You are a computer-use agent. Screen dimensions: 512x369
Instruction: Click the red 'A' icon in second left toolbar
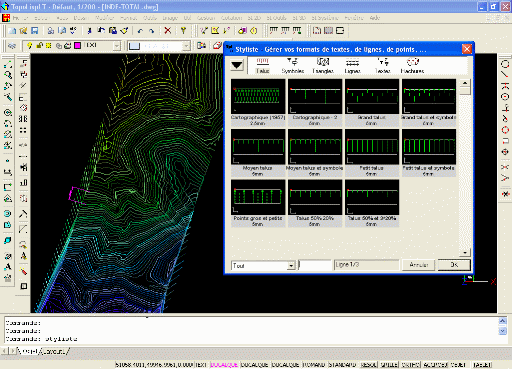[23, 256]
